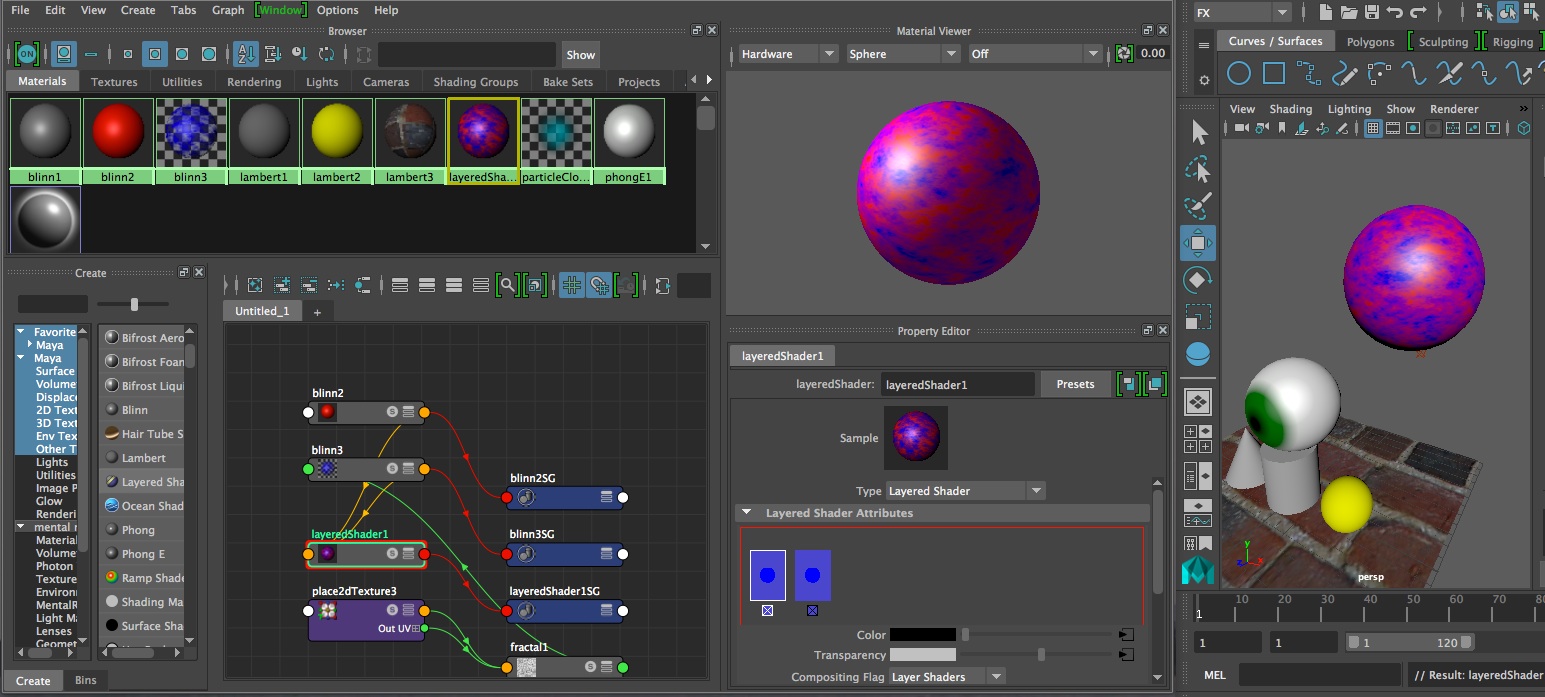This screenshot has height=697, width=1545.
Task: Activate the Move tool
Action: 1198,242
